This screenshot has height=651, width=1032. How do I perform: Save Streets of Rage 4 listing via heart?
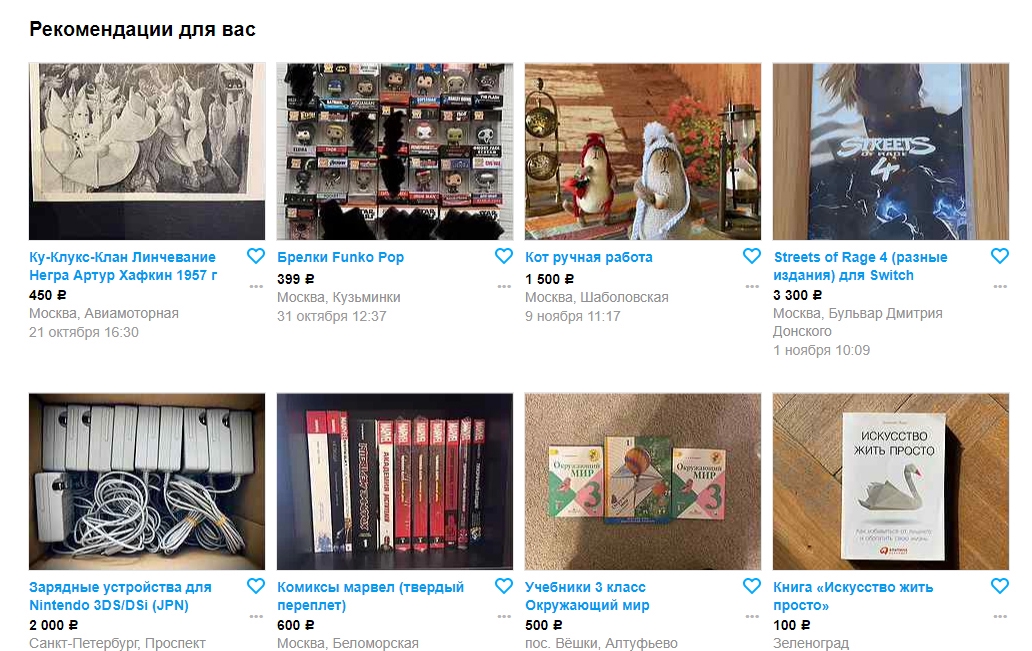point(1000,256)
